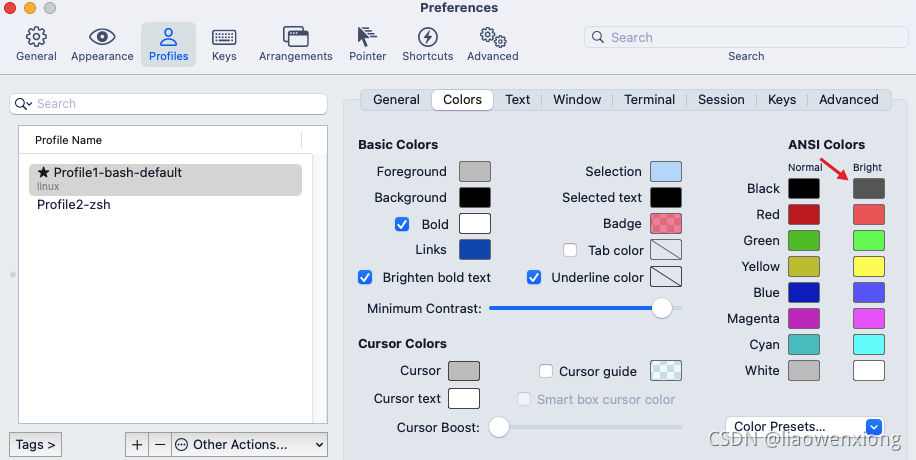Click the ANSI Normal Yellow swatch

point(804,267)
